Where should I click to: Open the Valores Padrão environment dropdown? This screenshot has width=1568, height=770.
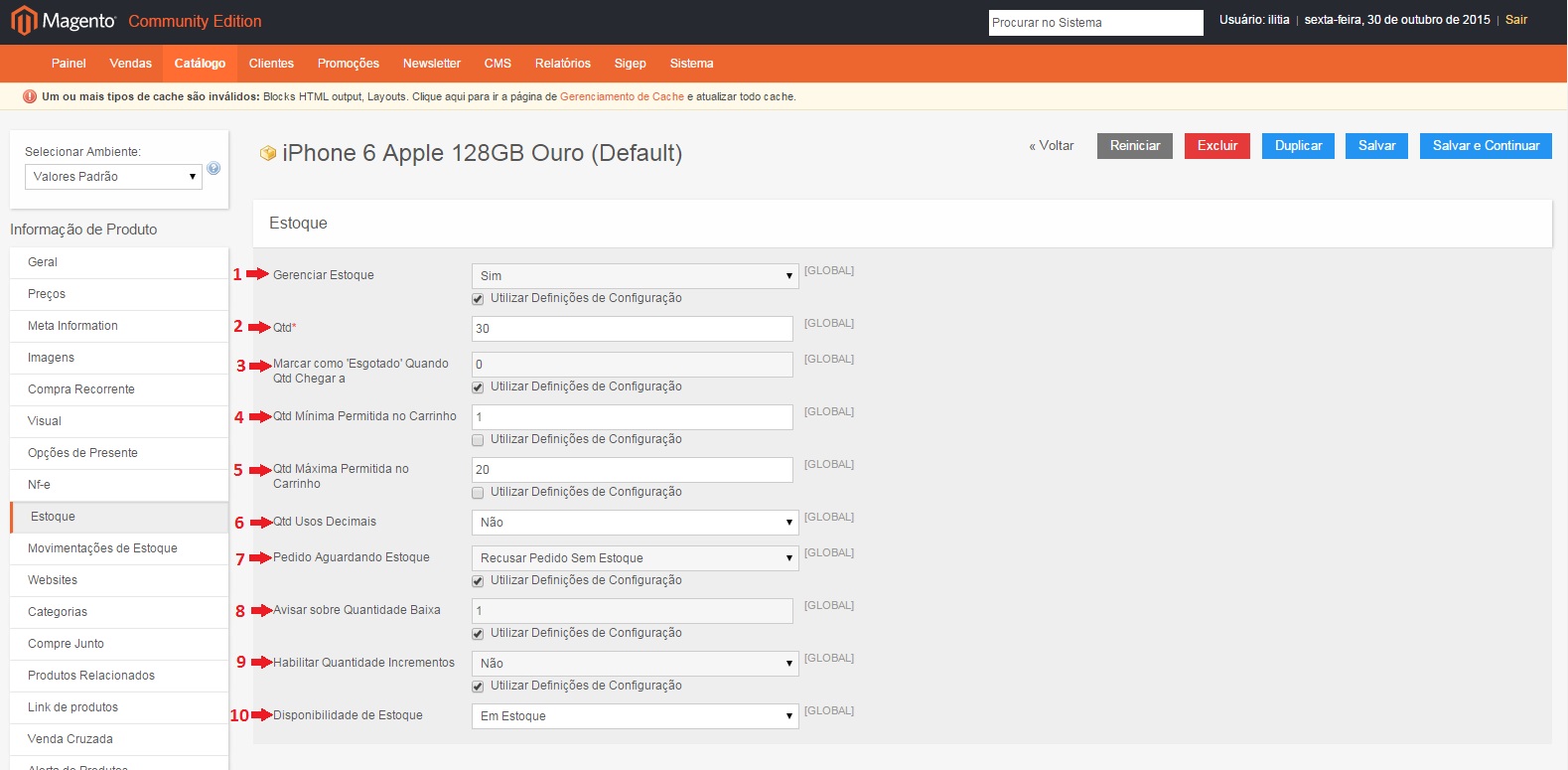tap(113, 177)
